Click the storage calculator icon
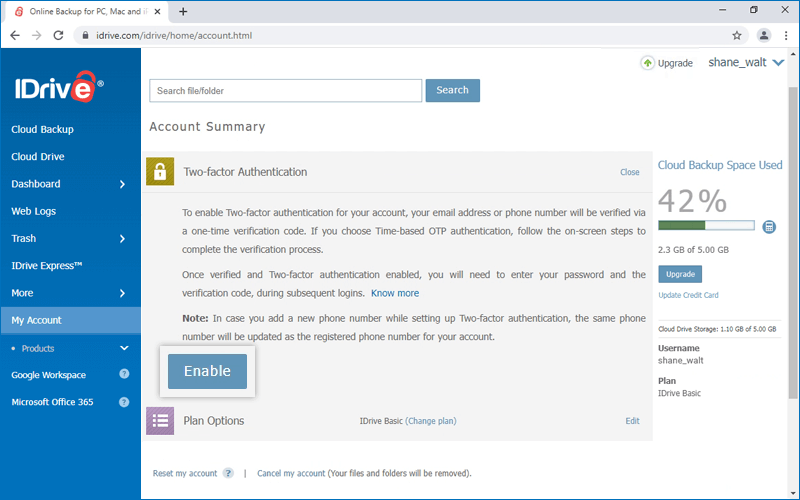This screenshot has width=800, height=500. [769, 227]
